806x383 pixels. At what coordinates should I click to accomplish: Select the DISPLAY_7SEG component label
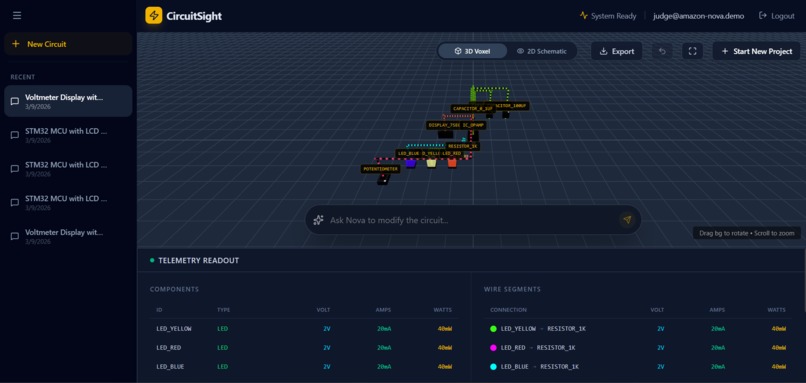[x=444, y=125]
